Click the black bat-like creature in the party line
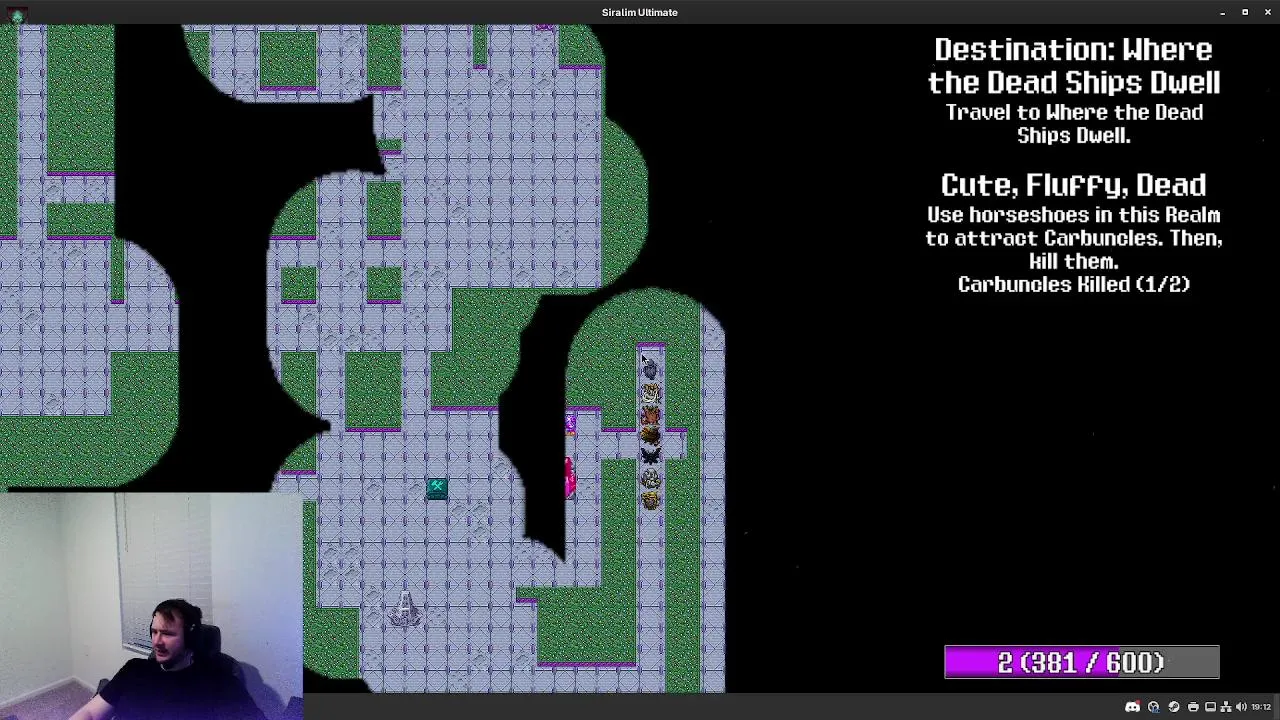Screen dimensions: 1280x720 (x=650, y=456)
